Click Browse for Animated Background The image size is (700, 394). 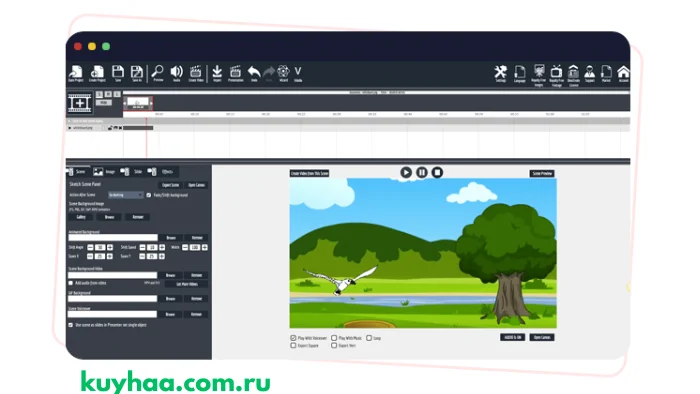click(x=171, y=238)
